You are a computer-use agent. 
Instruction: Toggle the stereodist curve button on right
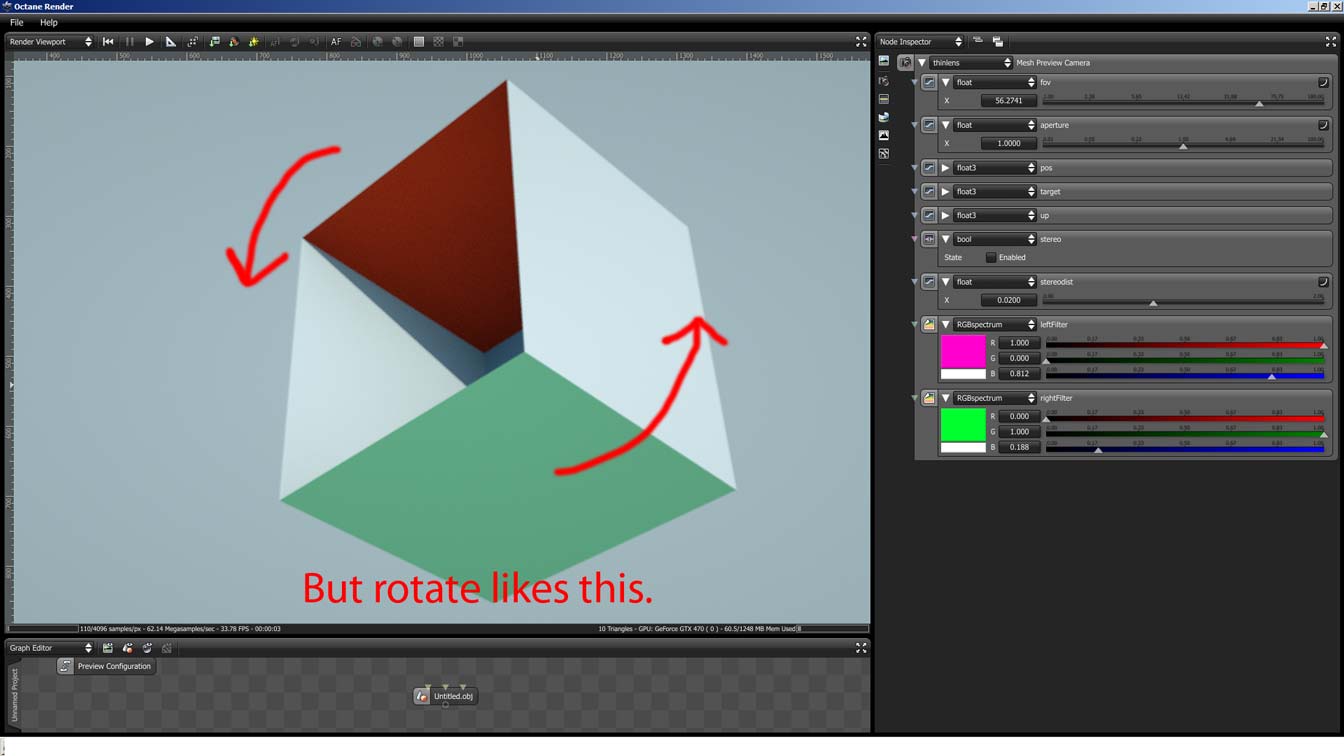tap(1323, 282)
